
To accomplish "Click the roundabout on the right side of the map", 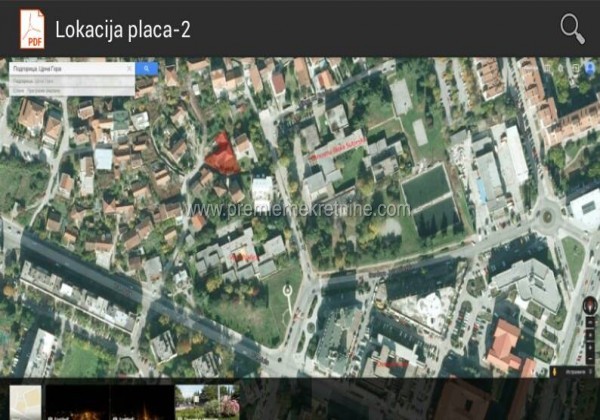I will click(x=548, y=214).
